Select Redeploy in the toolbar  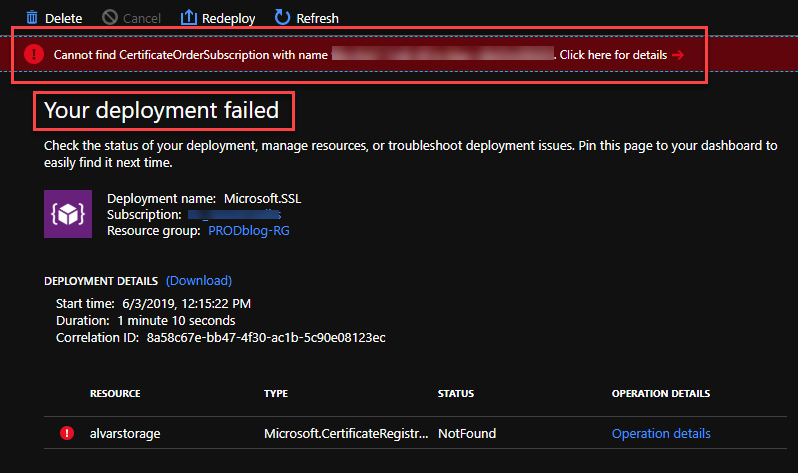pos(229,19)
